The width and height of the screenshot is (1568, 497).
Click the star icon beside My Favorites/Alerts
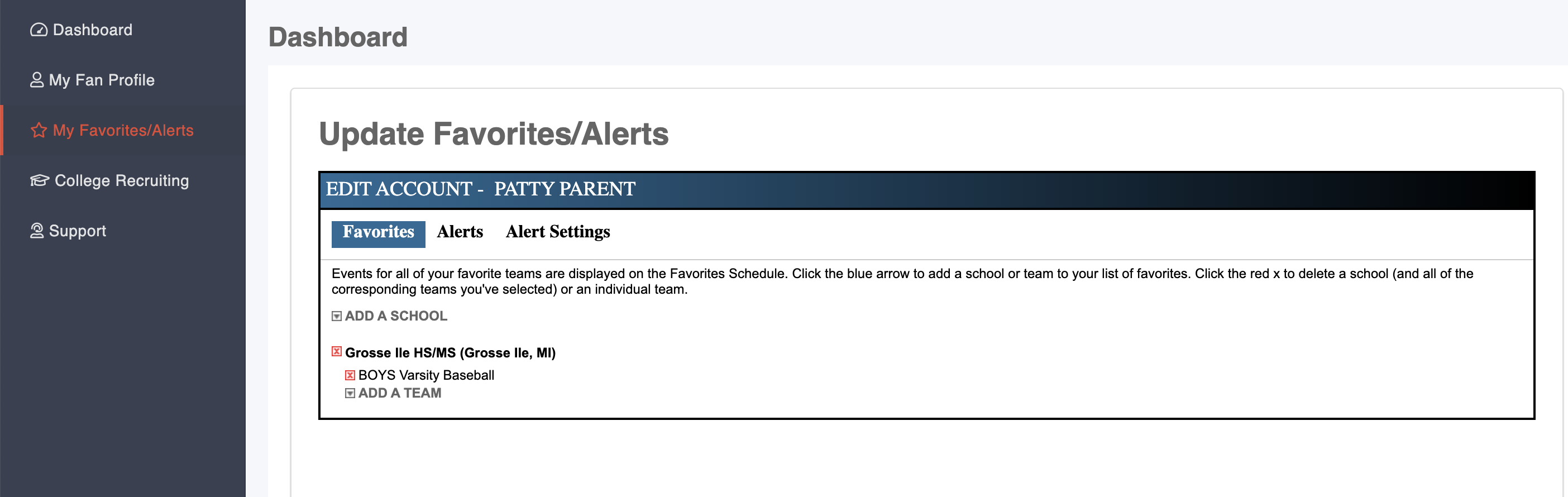click(39, 130)
